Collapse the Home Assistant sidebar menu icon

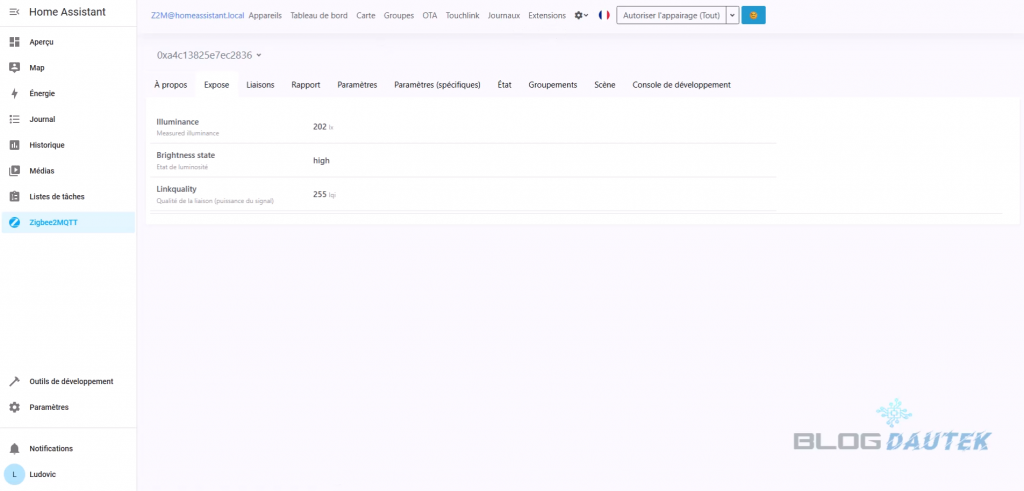click(x=14, y=12)
